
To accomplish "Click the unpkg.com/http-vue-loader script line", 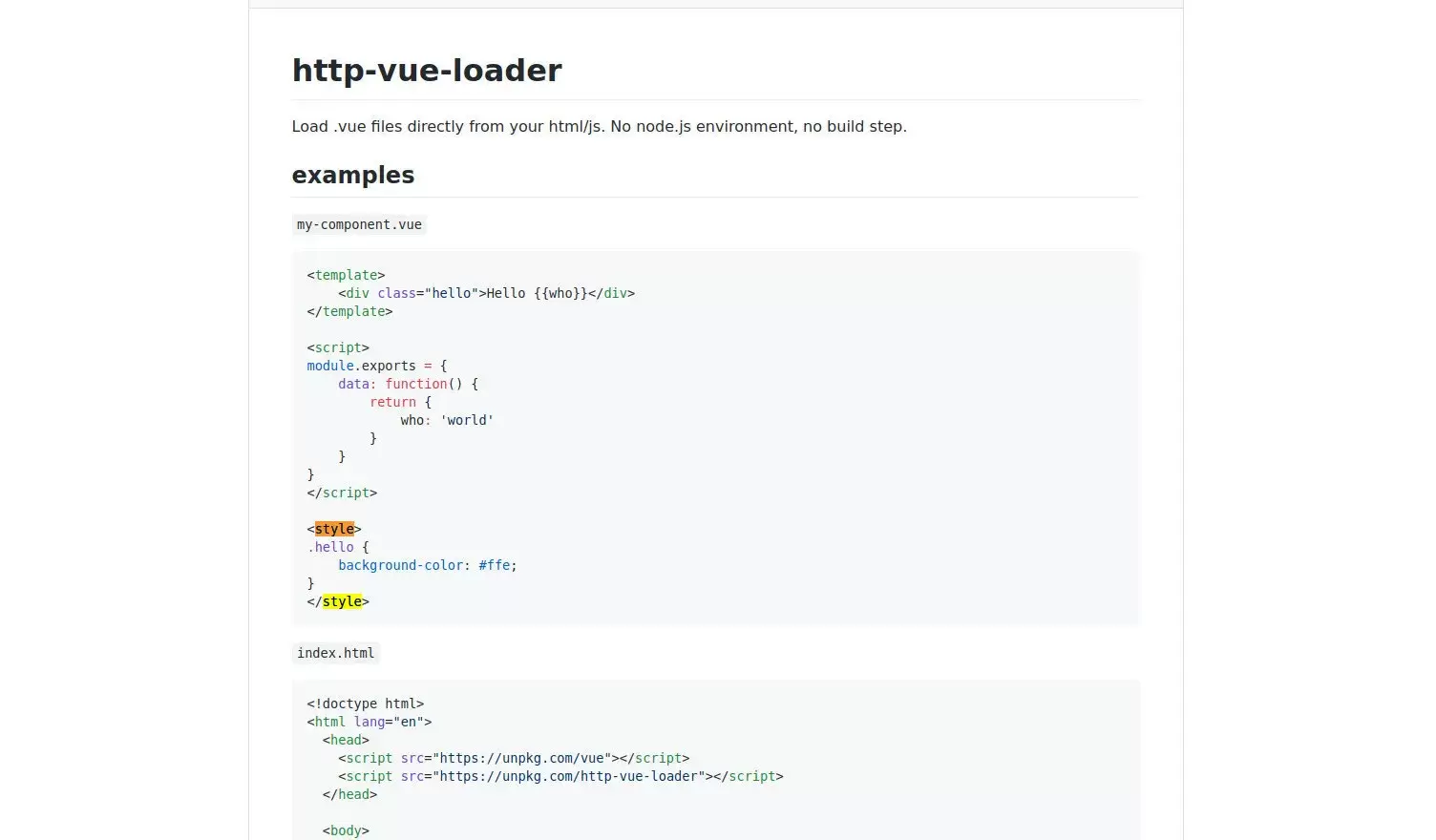I will tap(560, 776).
